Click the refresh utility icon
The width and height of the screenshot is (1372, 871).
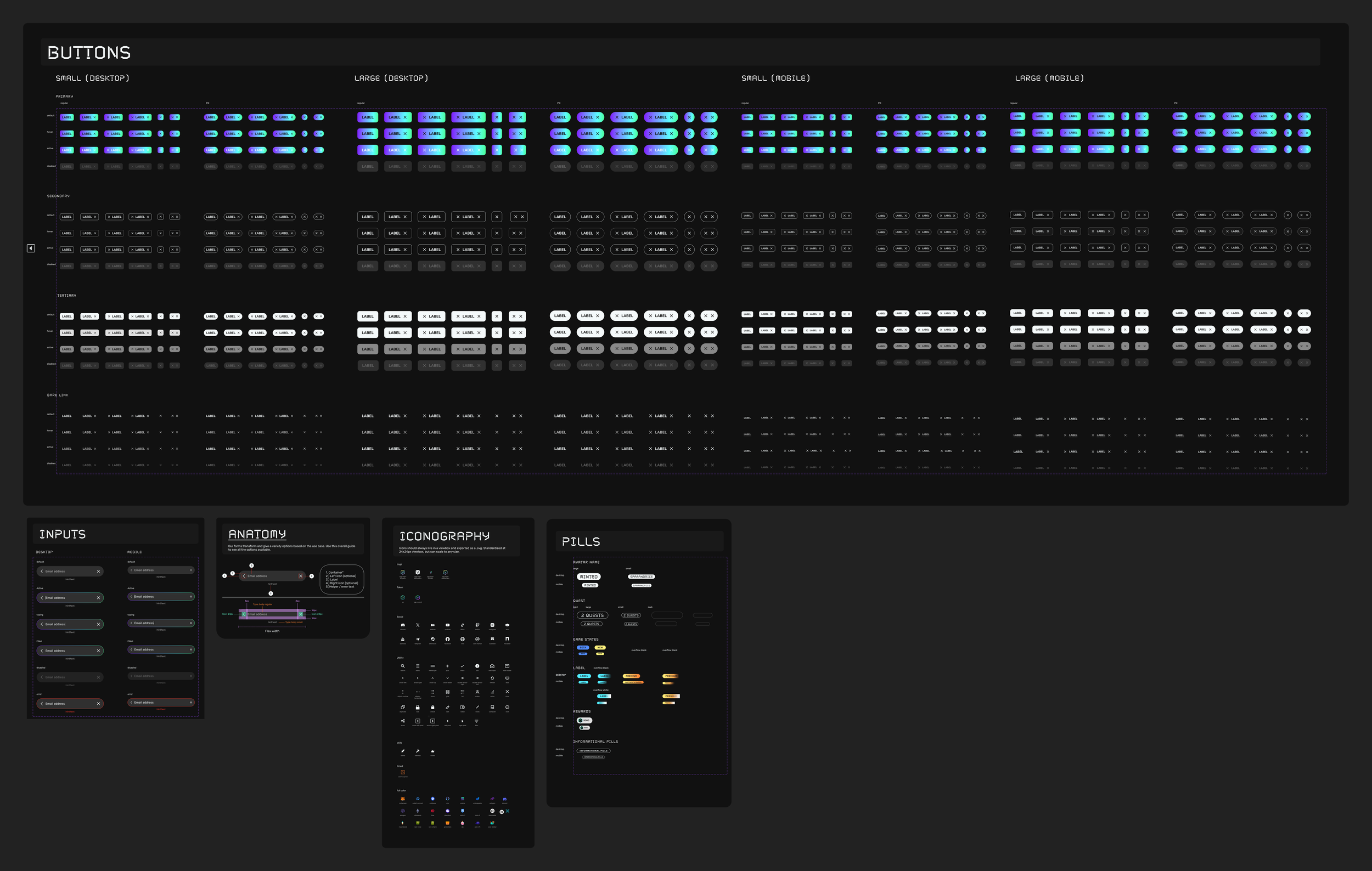492,678
